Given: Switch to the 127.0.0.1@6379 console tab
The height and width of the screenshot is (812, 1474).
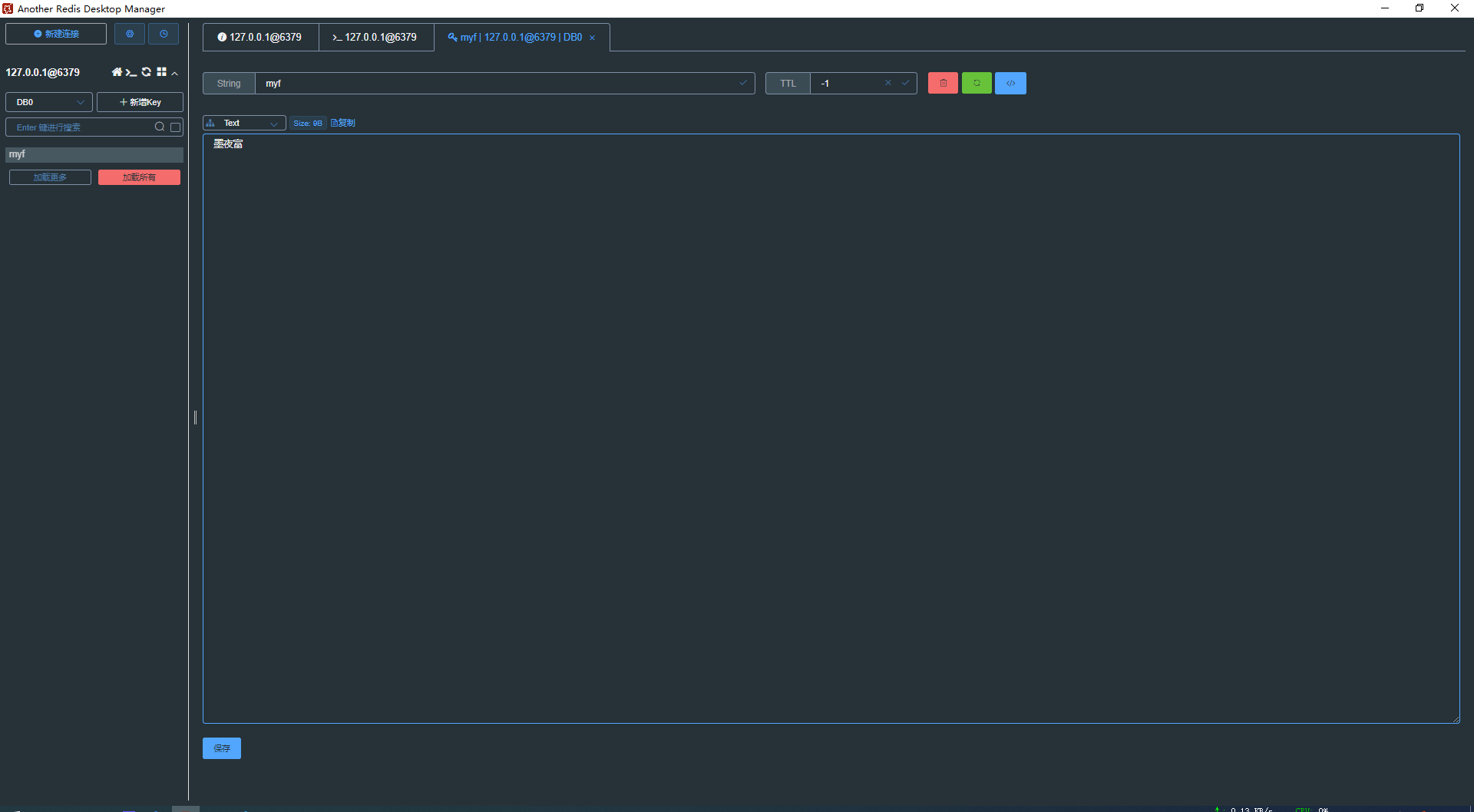Looking at the screenshot, I should 375,37.
